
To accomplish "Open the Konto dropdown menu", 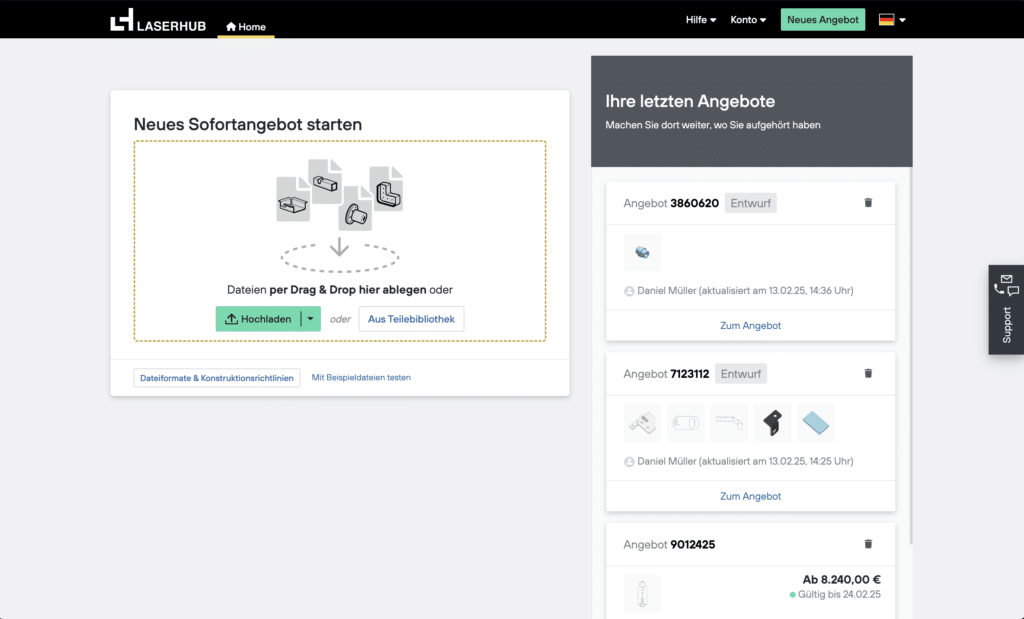I will coord(748,20).
